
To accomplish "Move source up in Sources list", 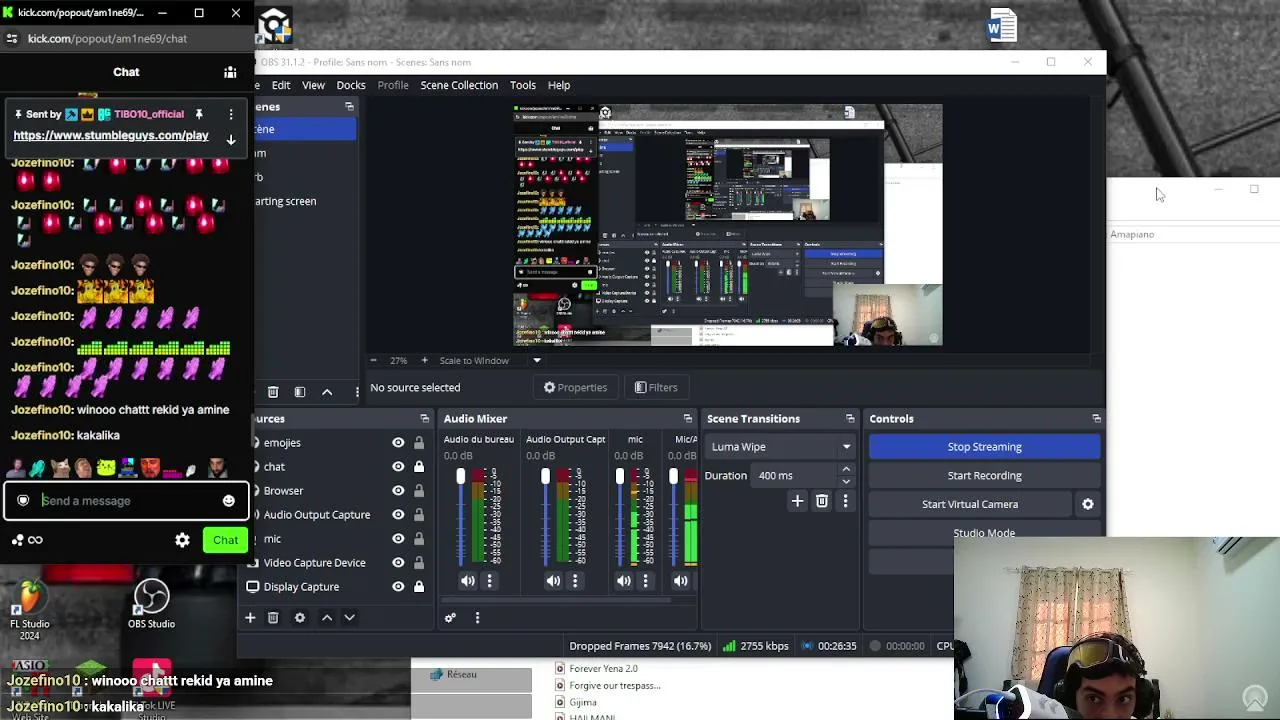I will tap(327, 618).
